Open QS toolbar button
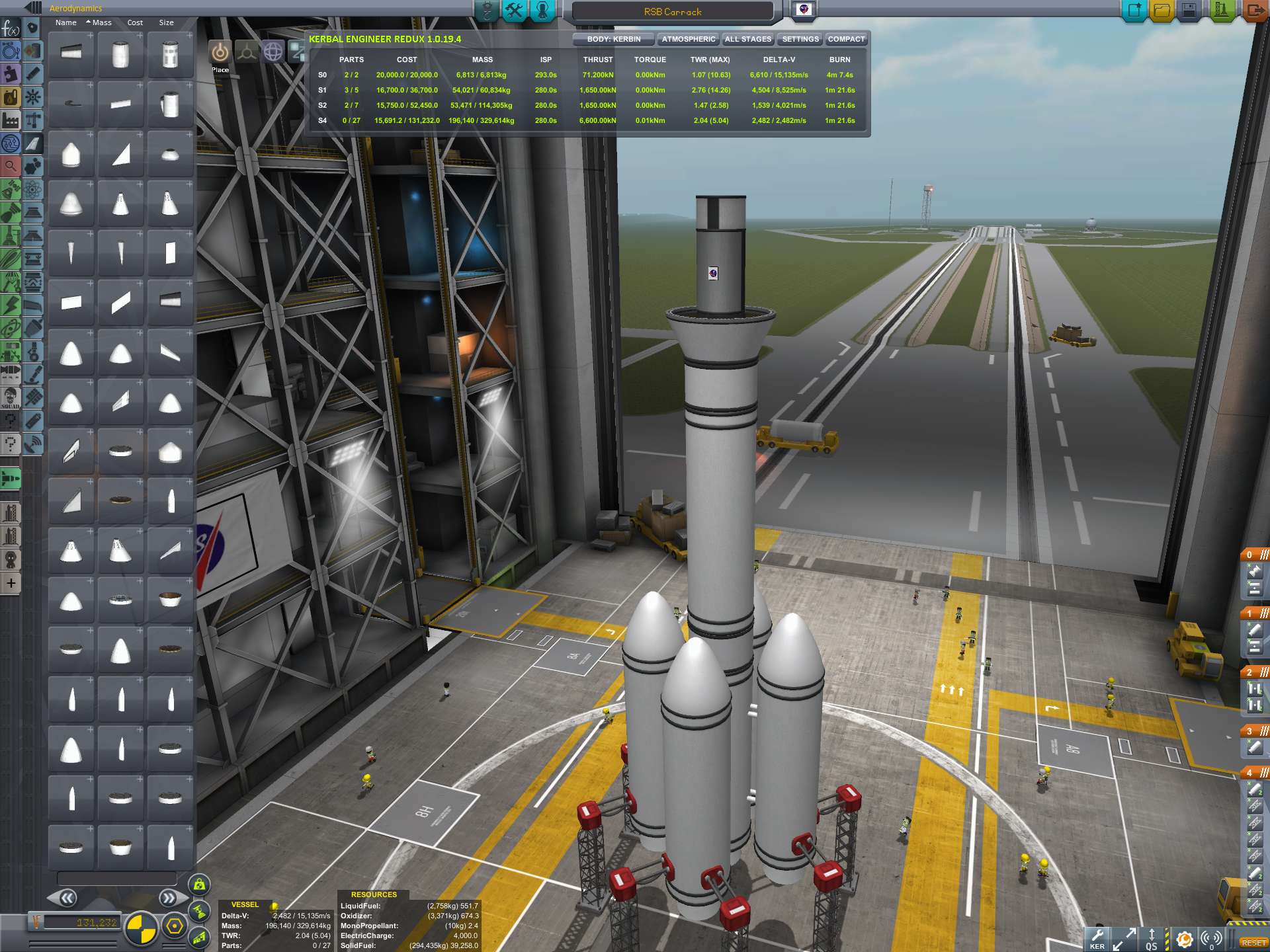 click(x=1152, y=939)
